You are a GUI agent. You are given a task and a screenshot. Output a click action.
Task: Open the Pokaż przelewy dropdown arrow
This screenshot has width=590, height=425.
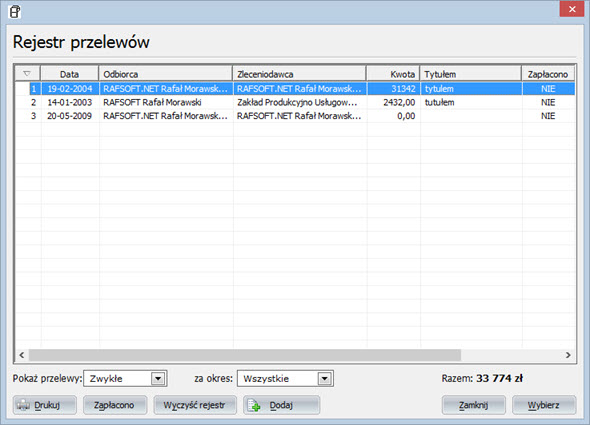[x=158, y=379]
